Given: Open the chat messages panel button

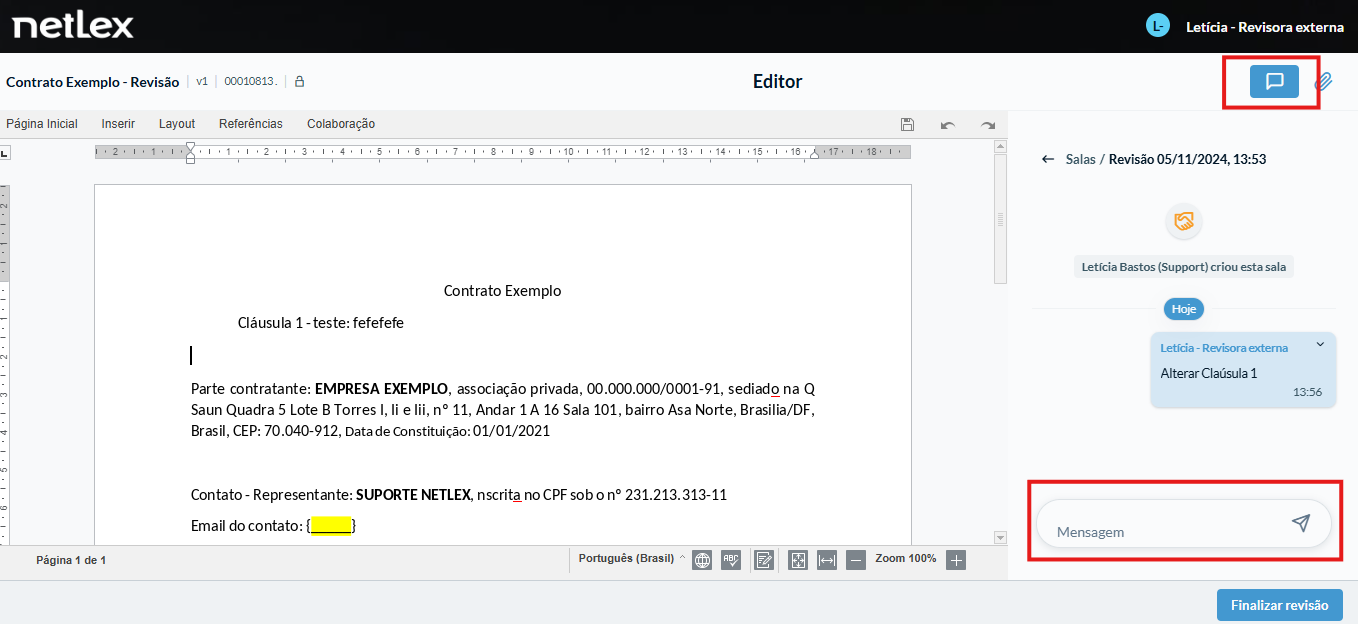Looking at the screenshot, I should [x=1274, y=81].
